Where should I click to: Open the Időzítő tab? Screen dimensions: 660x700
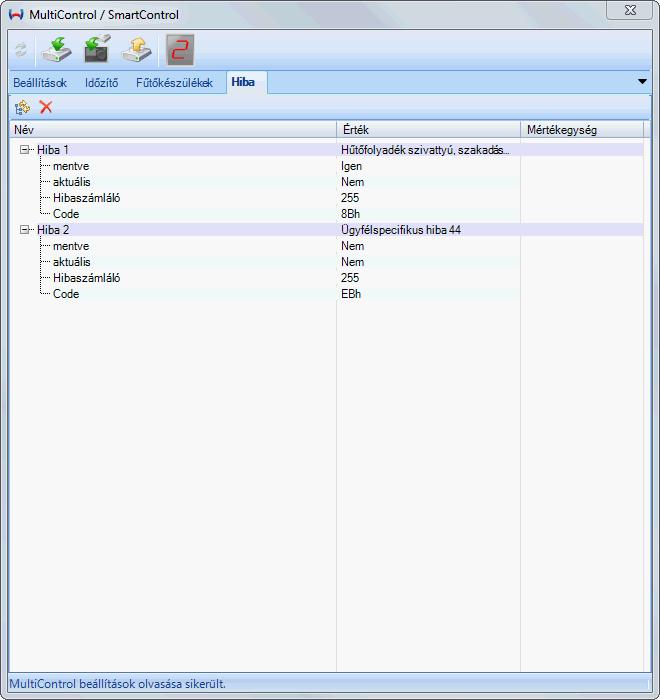tap(101, 83)
